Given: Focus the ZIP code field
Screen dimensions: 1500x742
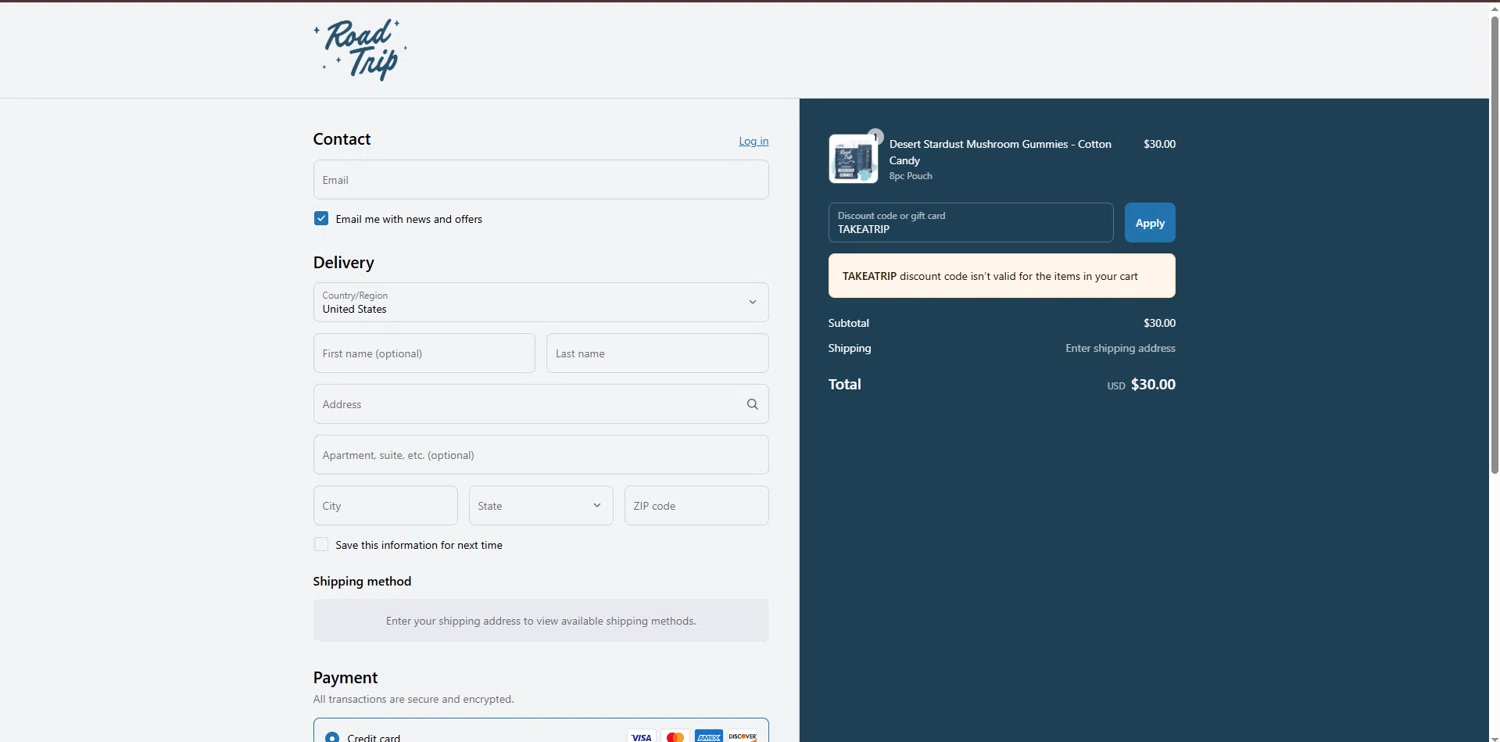Looking at the screenshot, I should tap(697, 506).
